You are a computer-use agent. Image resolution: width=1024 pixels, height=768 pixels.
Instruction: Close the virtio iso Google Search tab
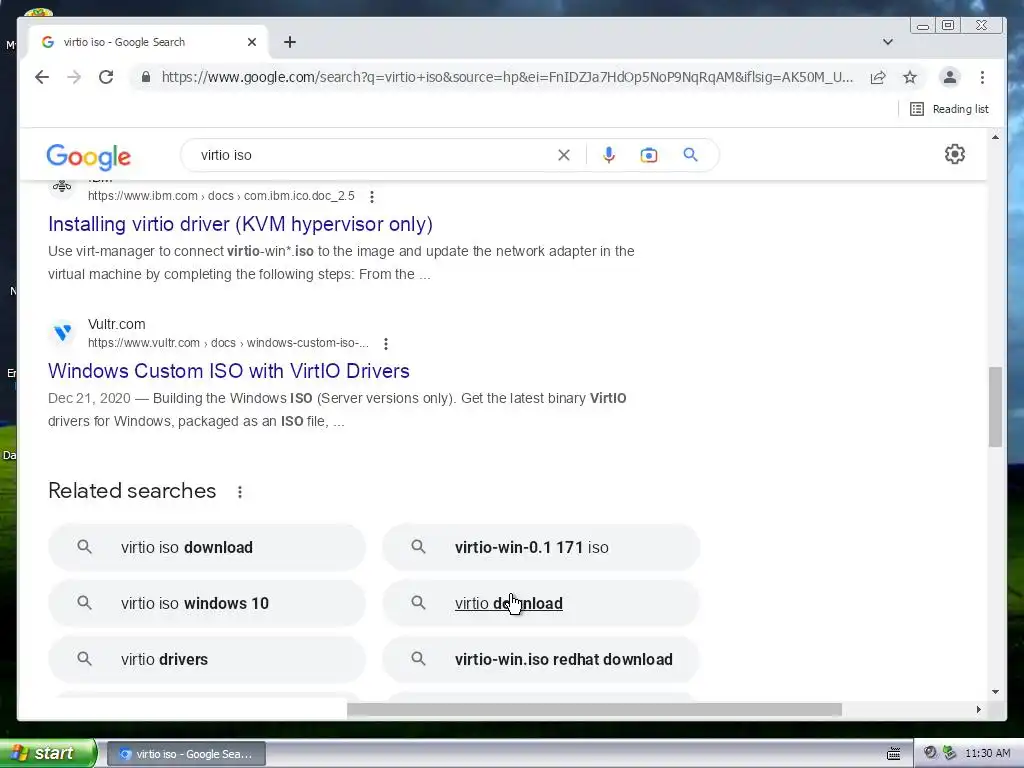pyautogui.click(x=252, y=42)
